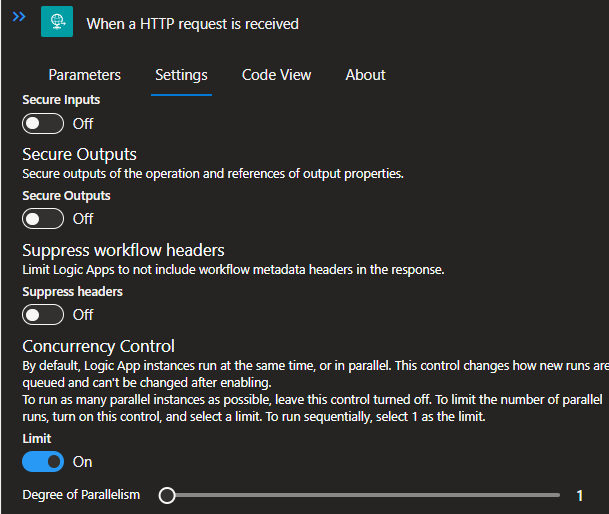Screen dimensions: 609x514
Task: Toggle the Suppress headers switch
Action: [x=43, y=315]
